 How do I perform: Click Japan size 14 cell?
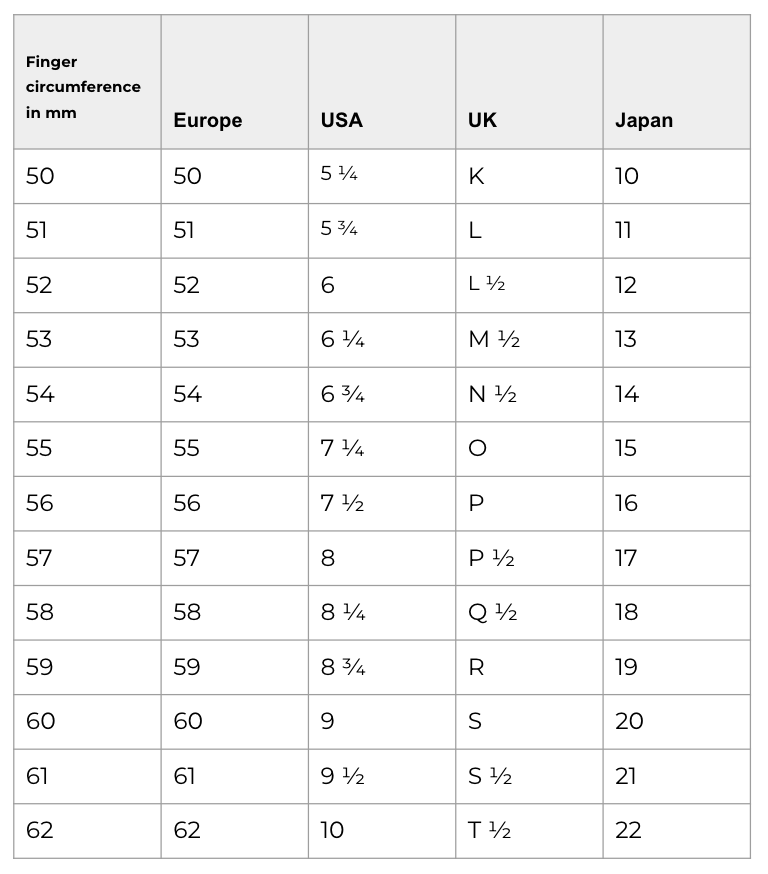(x=627, y=394)
